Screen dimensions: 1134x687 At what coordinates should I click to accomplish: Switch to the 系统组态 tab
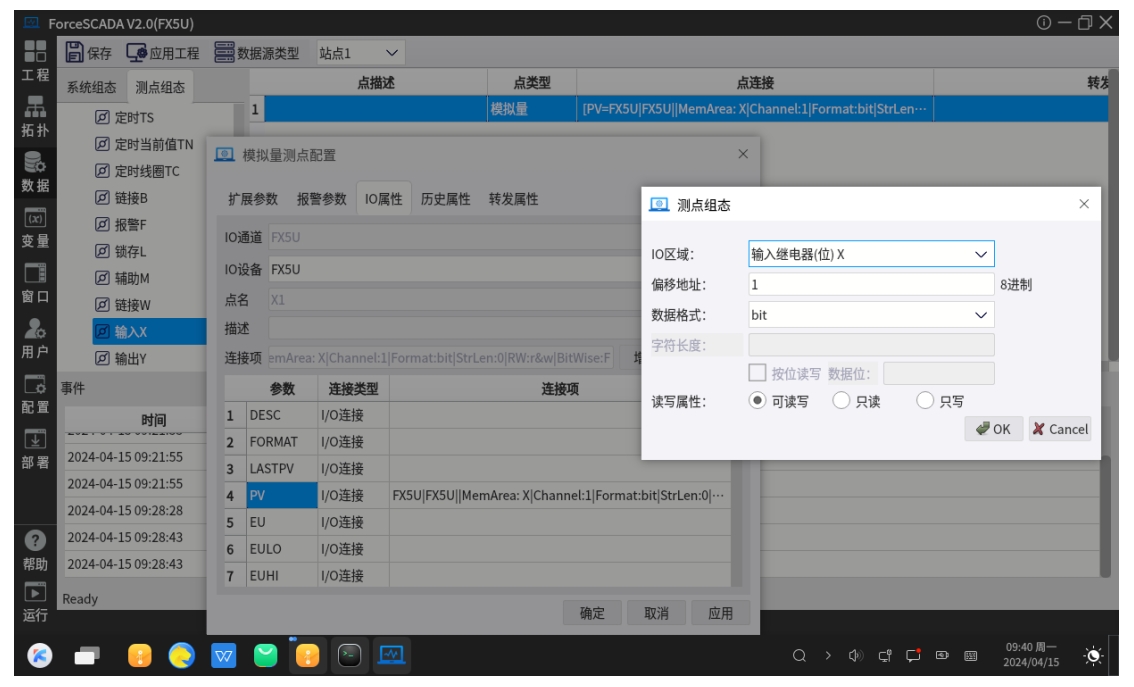pos(91,87)
